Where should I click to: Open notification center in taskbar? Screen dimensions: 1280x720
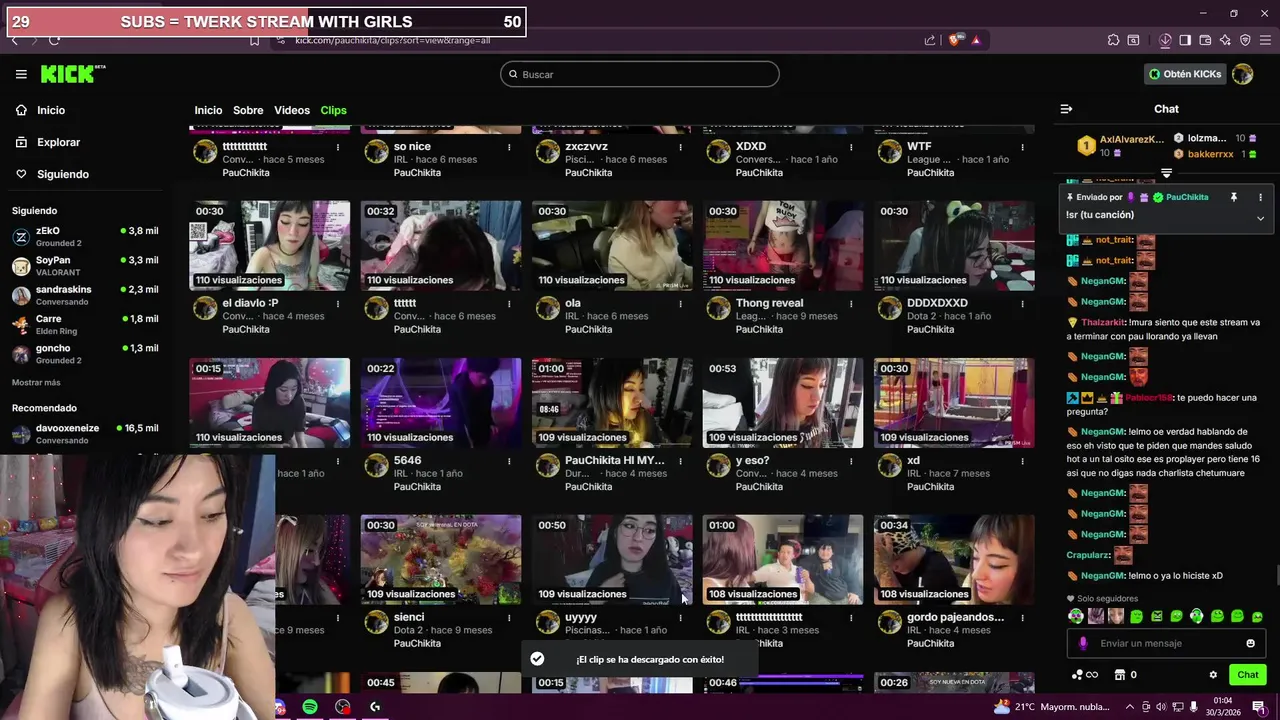1259,707
